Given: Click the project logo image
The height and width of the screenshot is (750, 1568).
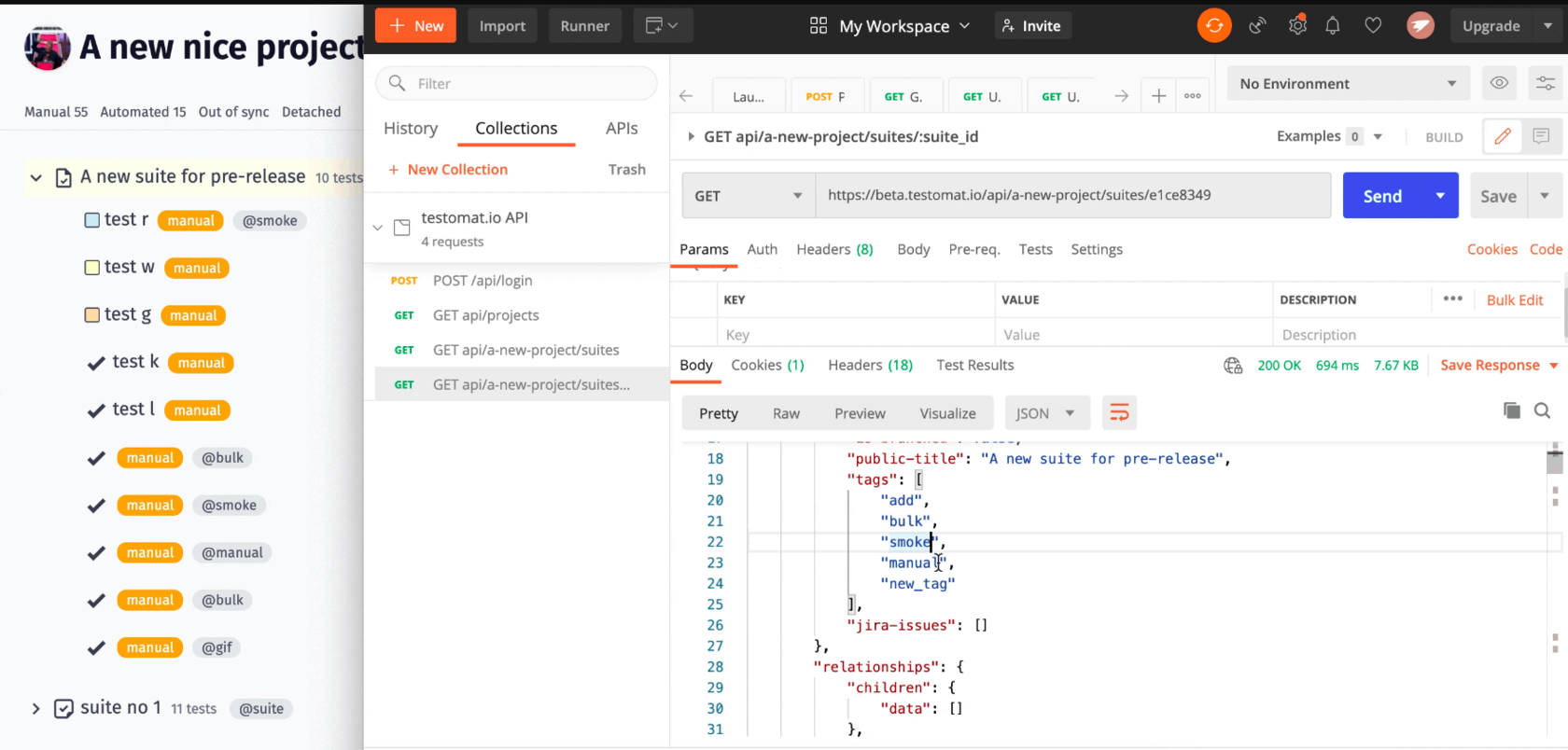Looking at the screenshot, I should pos(48,49).
